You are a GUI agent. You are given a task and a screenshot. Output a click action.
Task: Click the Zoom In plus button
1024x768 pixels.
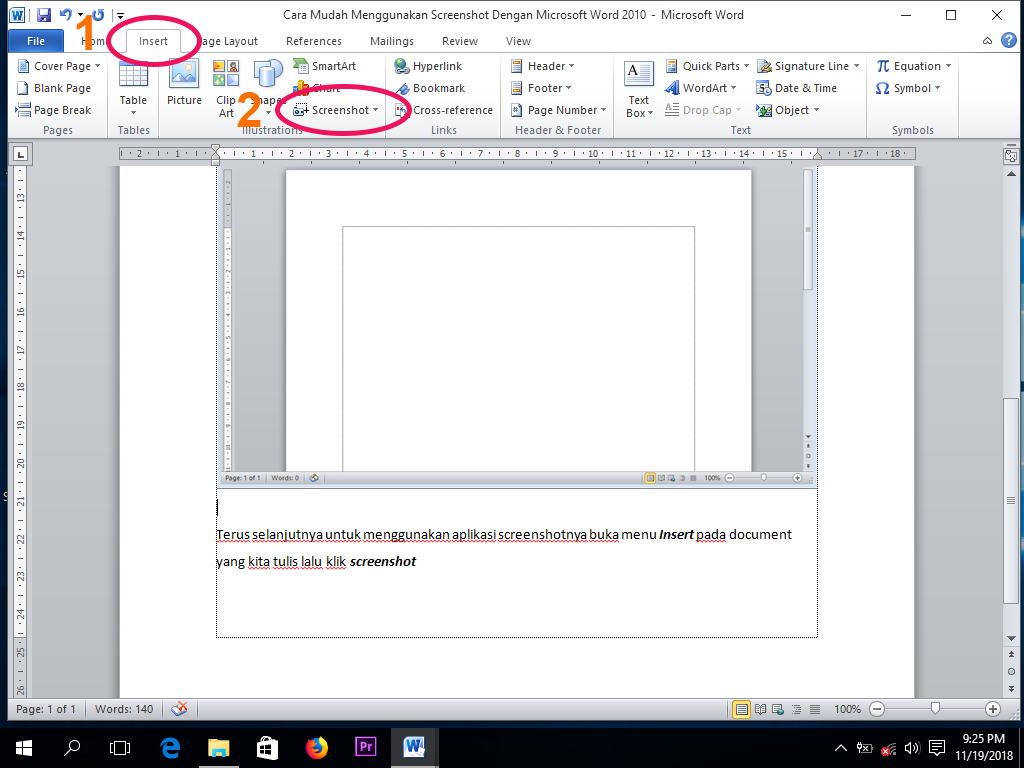(x=993, y=709)
